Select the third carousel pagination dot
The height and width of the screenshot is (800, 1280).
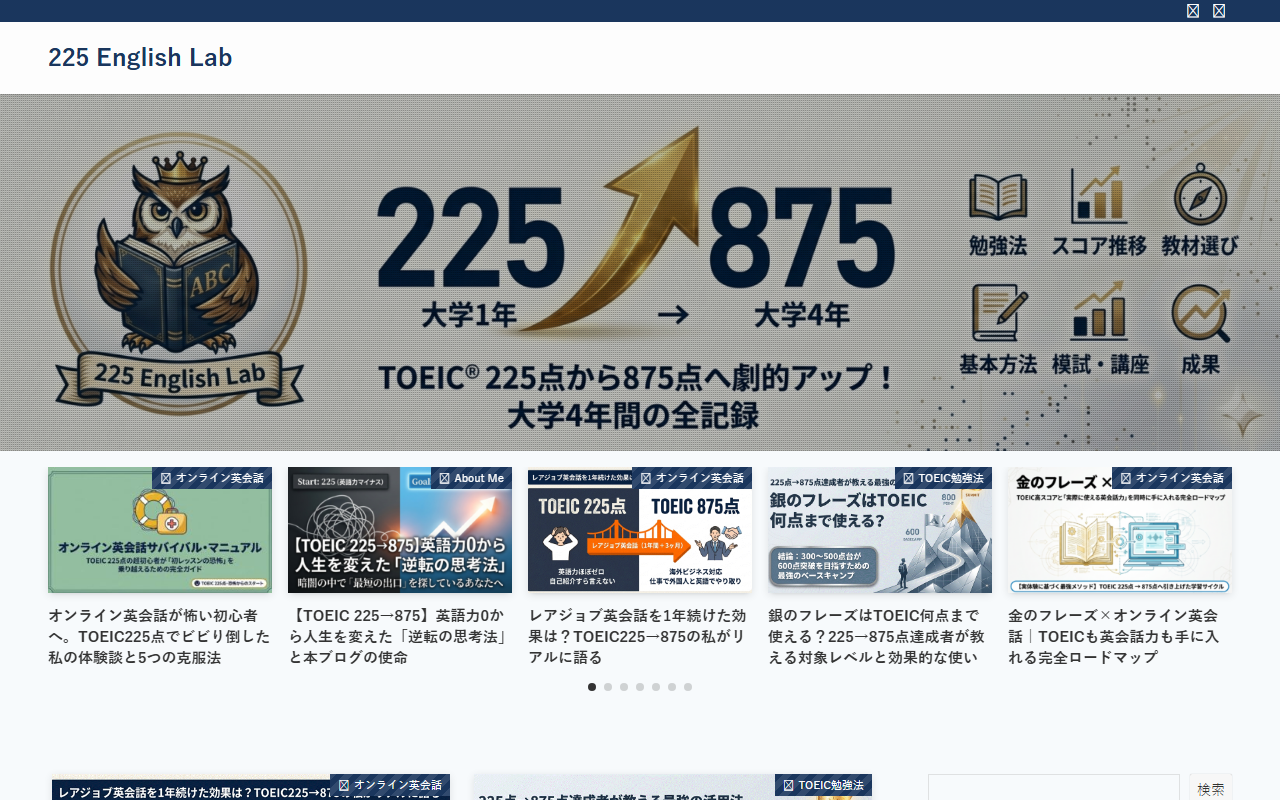click(624, 687)
